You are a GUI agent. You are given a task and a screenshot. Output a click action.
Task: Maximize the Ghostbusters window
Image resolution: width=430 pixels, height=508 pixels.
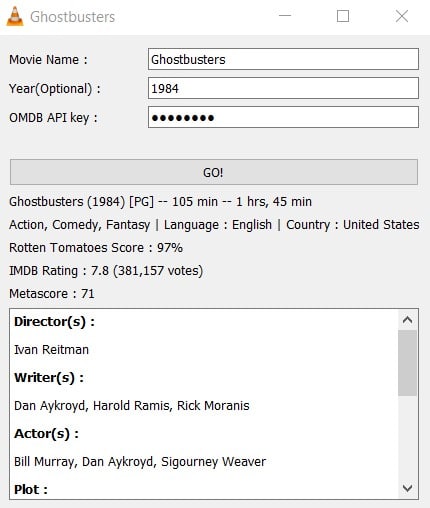[x=343, y=16]
